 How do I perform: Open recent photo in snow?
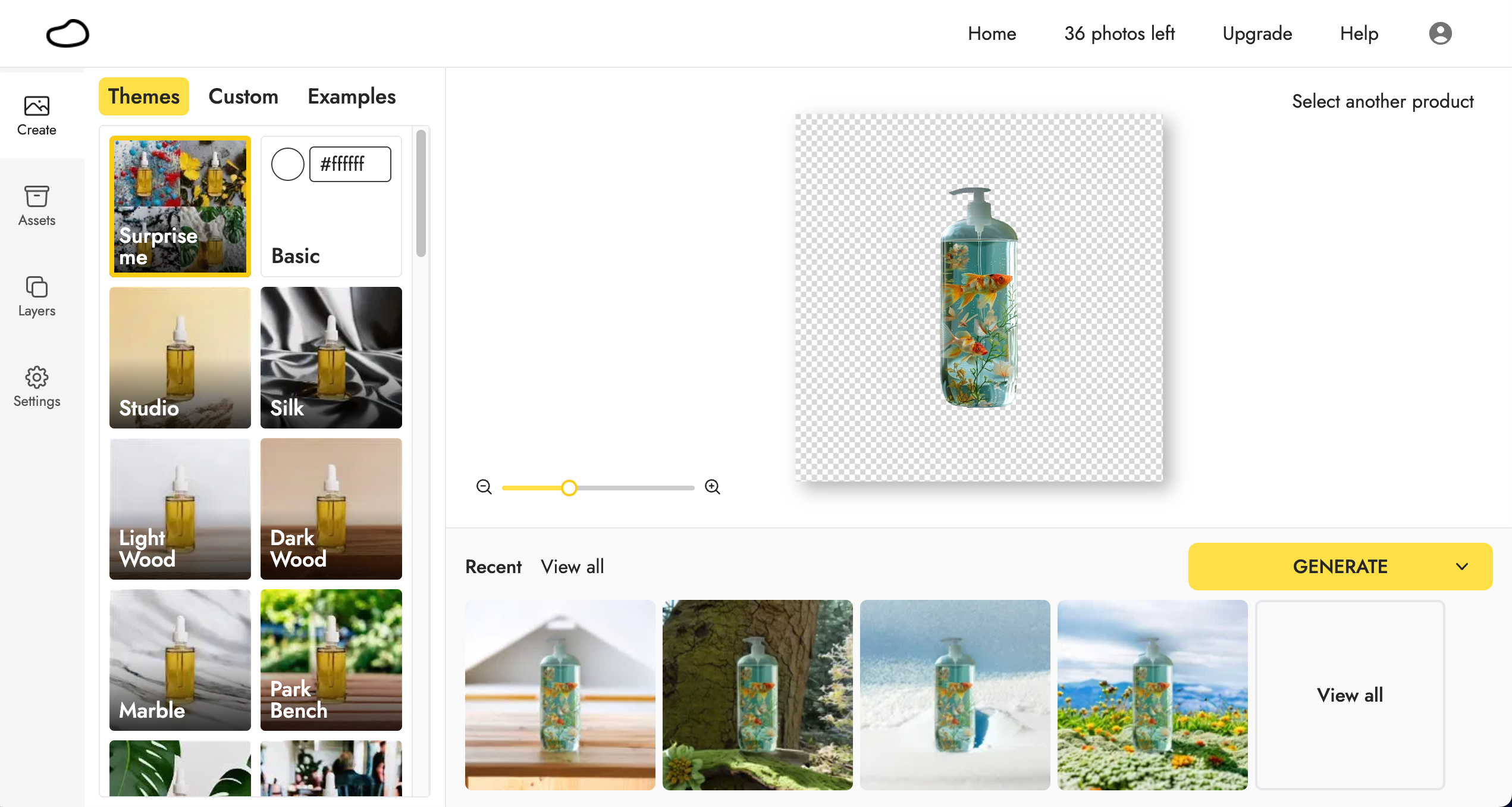[x=955, y=695]
